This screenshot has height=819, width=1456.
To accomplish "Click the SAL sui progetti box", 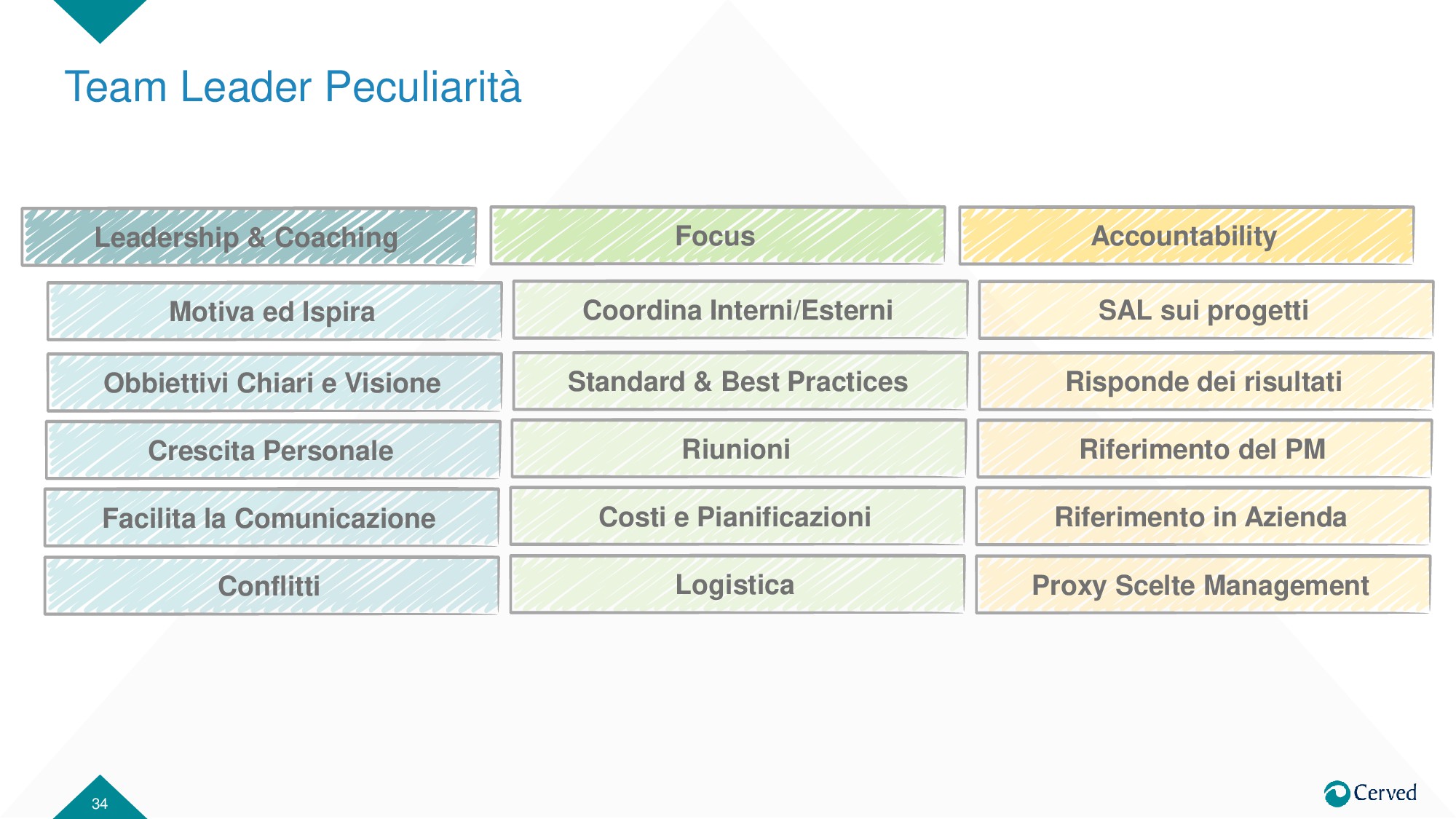I will [x=1206, y=310].
